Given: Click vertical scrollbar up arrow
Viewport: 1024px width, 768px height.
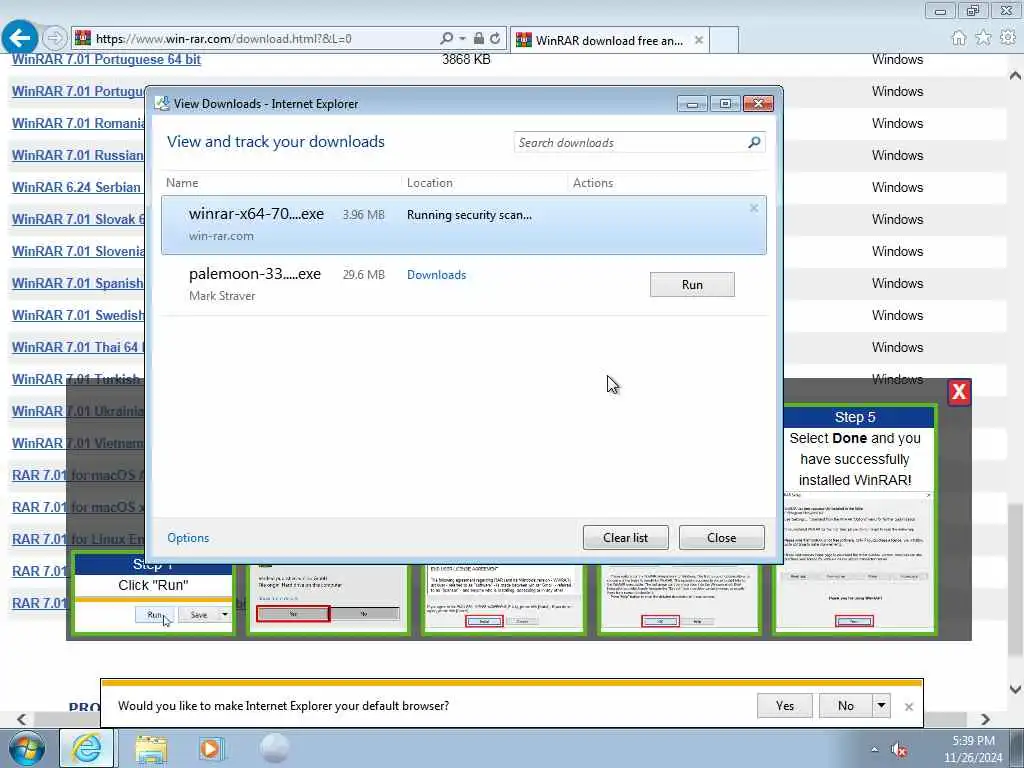Looking at the screenshot, I should (x=1016, y=76).
